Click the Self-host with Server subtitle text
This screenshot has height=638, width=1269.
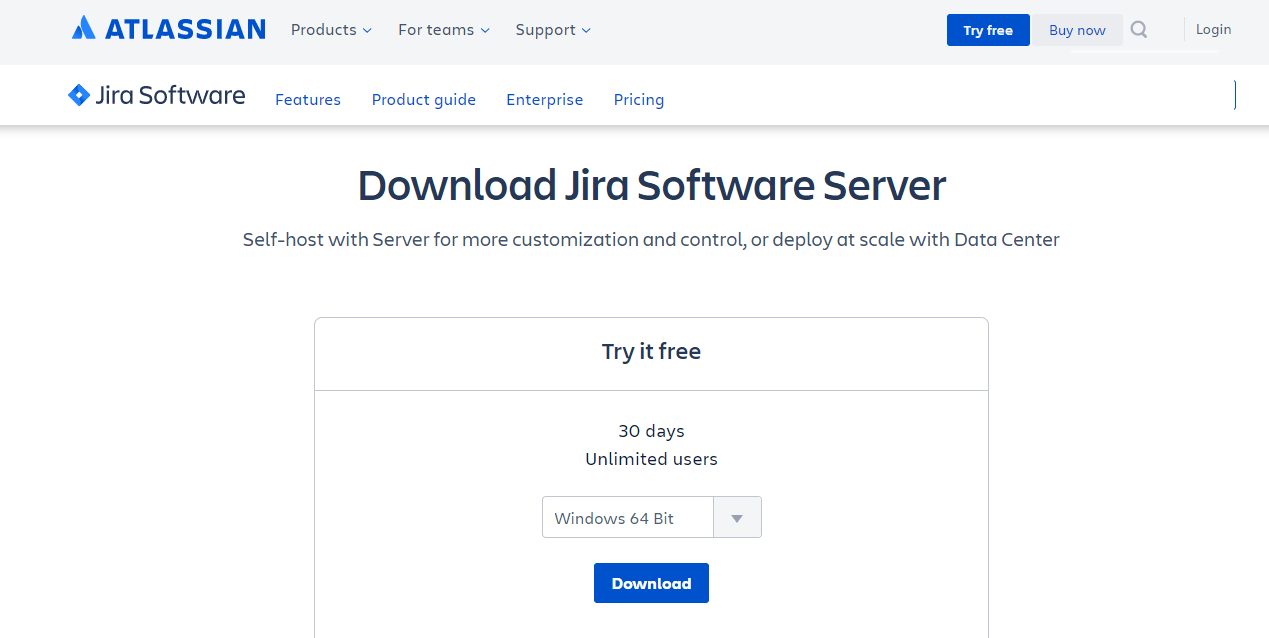pos(651,240)
